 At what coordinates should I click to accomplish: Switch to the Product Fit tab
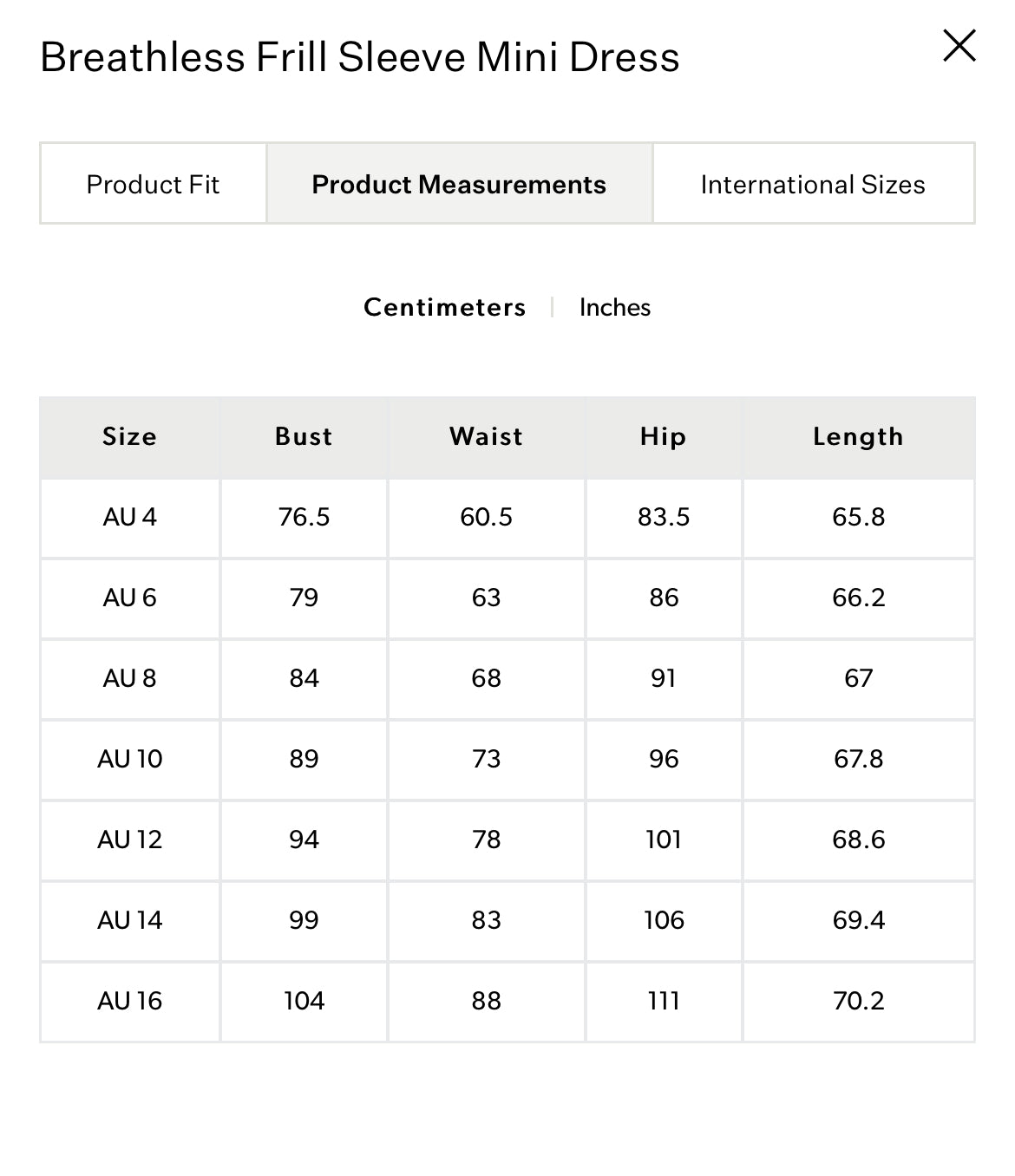point(153,184)
